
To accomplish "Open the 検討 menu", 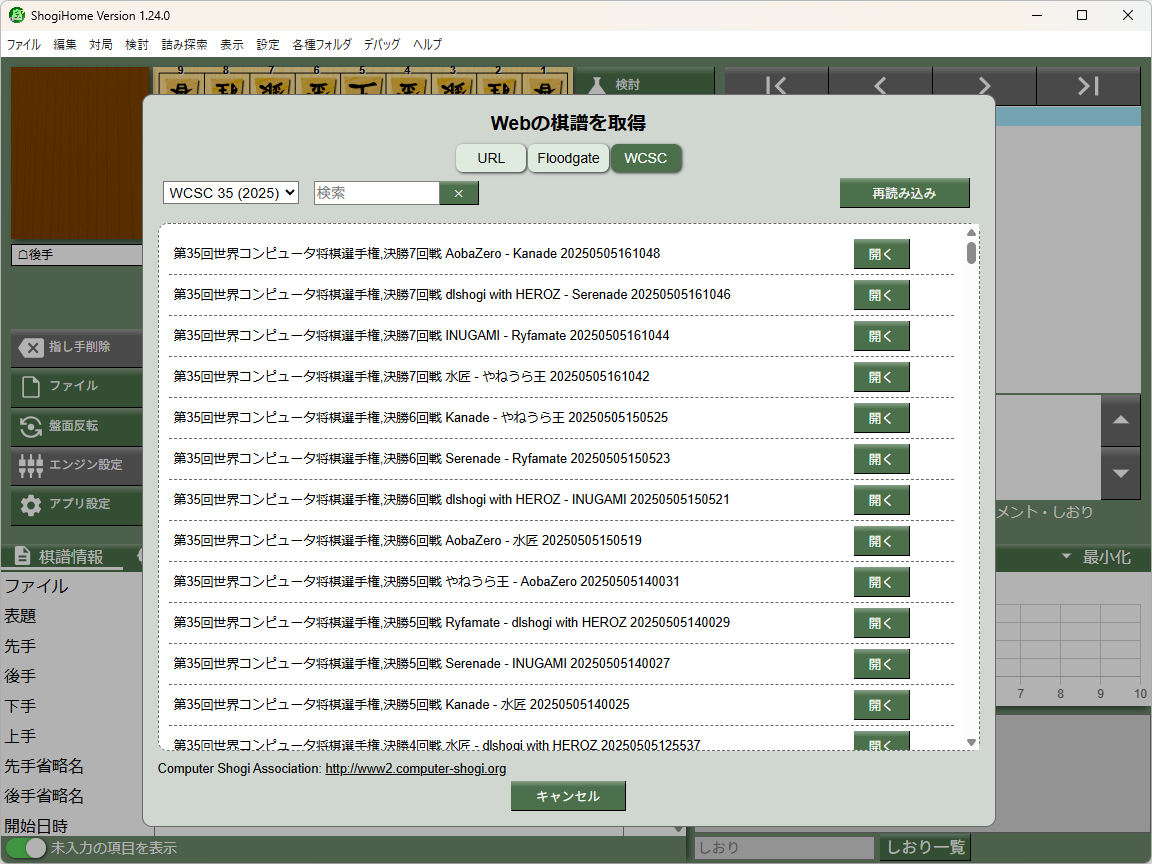I will [137, 44].
